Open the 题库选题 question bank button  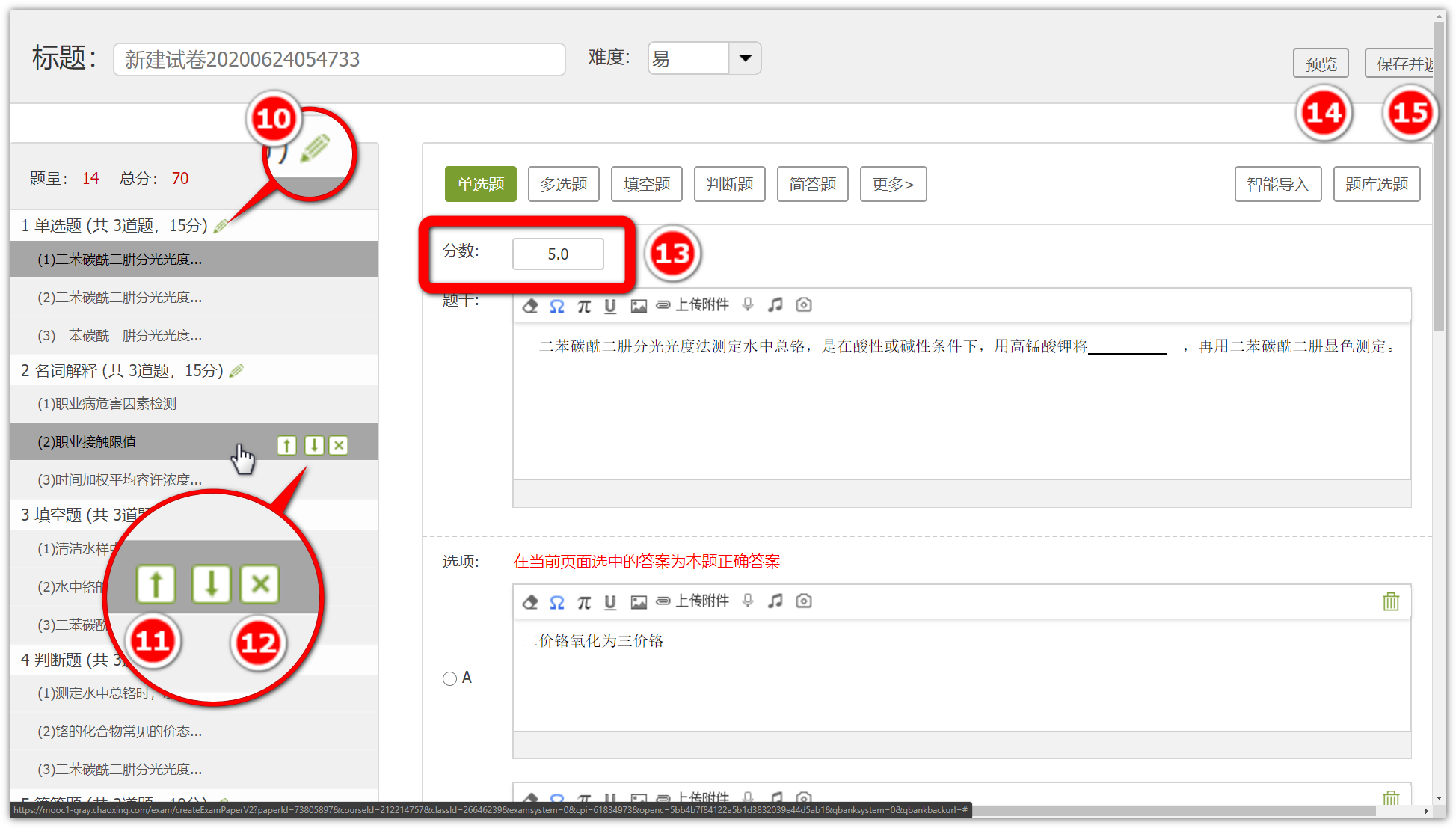(x=1377, y=184)
